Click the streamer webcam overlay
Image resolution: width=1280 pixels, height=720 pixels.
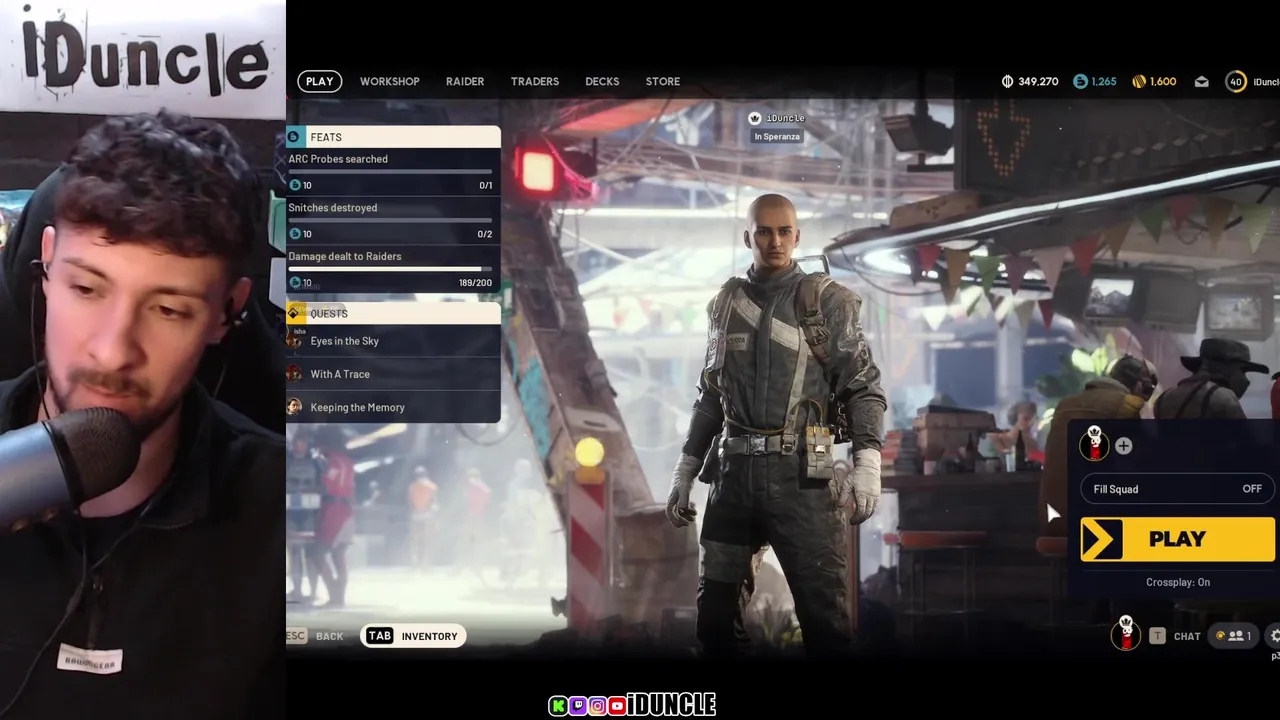coord(143,360)
